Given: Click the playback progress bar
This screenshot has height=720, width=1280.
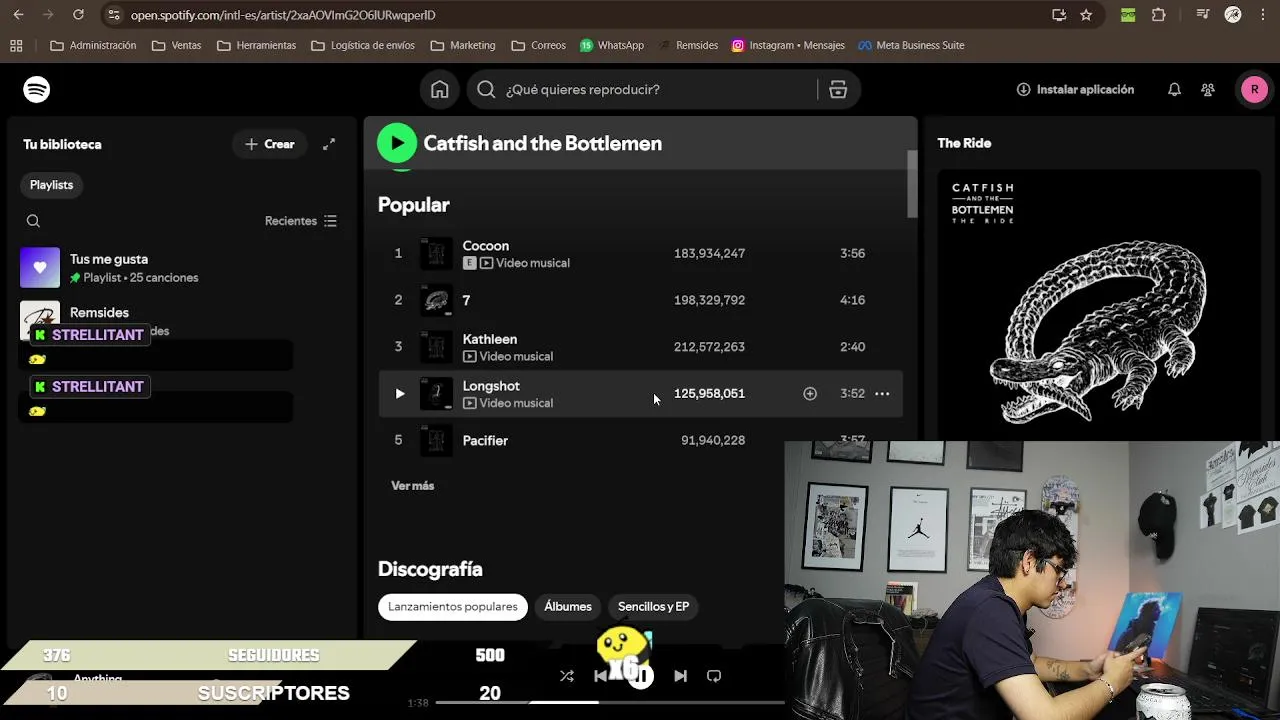Looking at the screenshot, I should point(610,702).
